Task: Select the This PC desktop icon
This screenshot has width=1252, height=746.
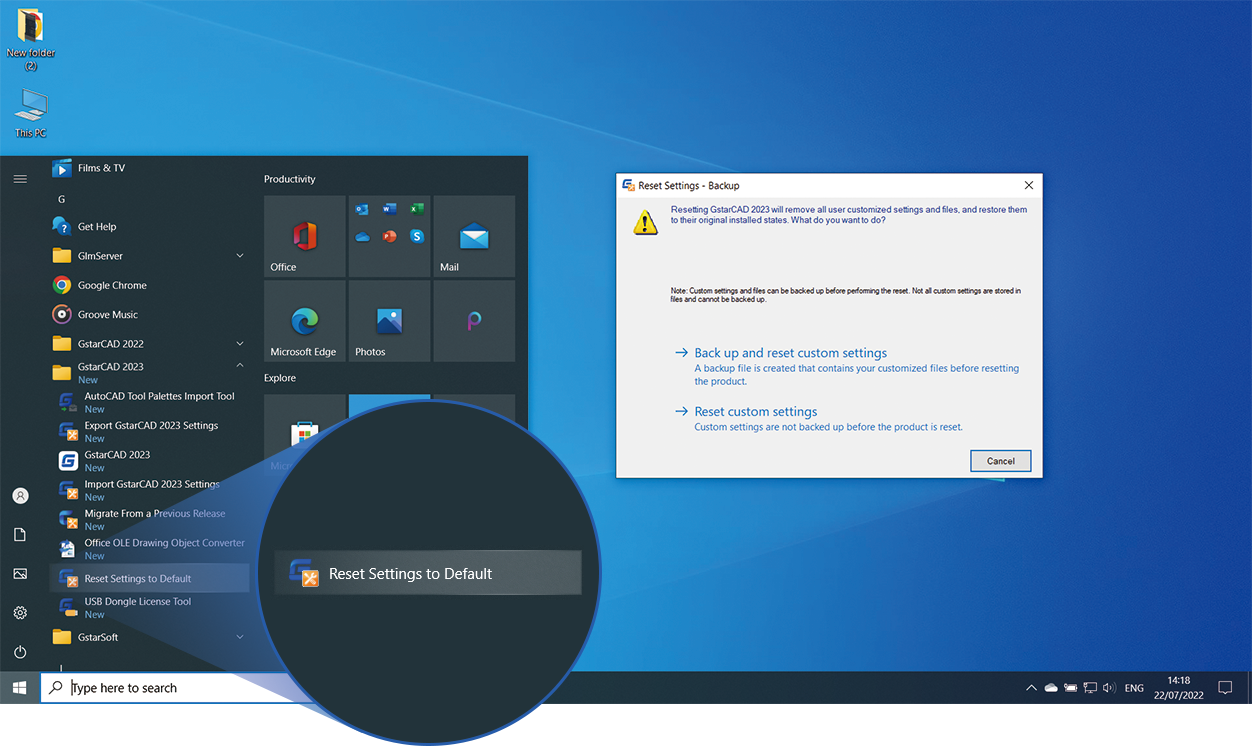Action: pyautogui.click(x=31, y=113)
